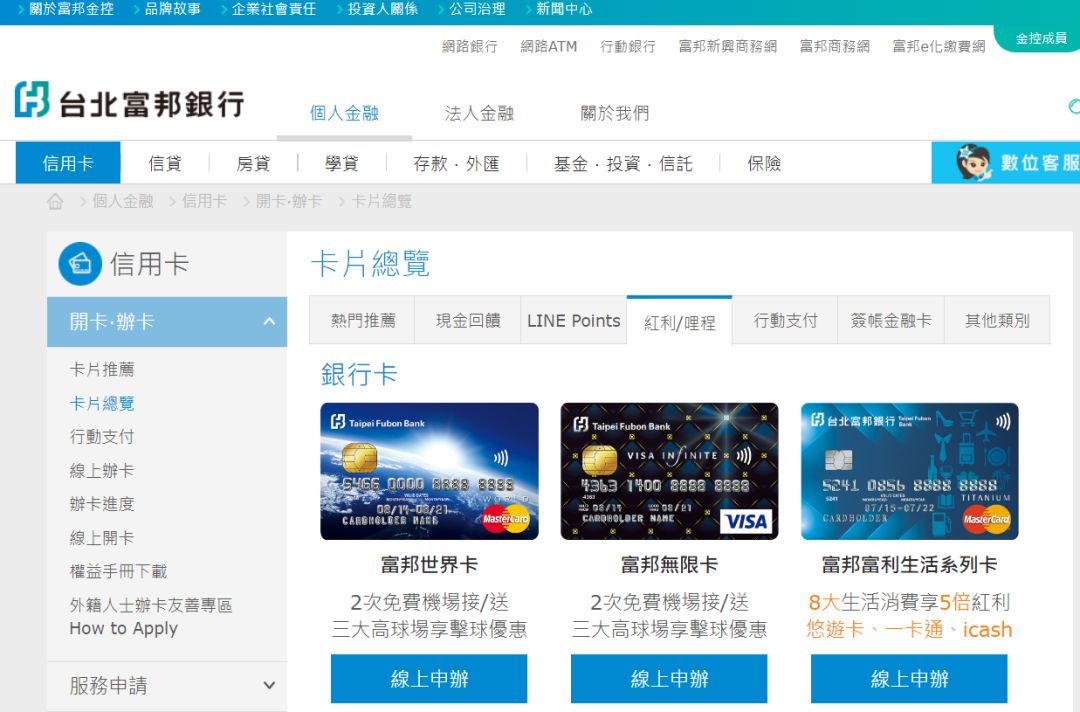Open the LINE Points tab

[572, 320]
